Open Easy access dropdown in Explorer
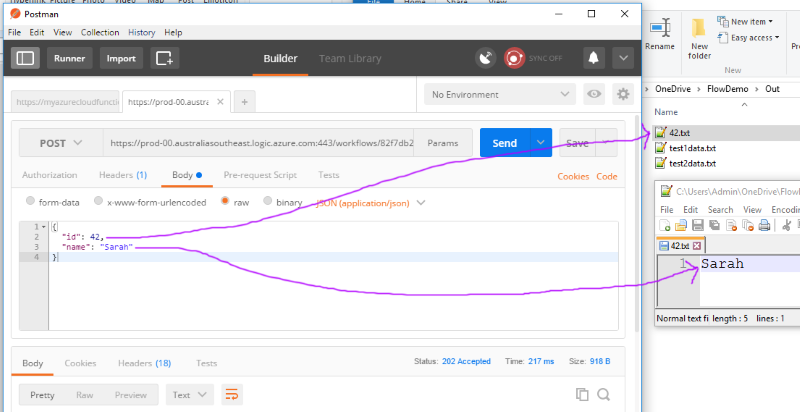 [x=748, y=38]
